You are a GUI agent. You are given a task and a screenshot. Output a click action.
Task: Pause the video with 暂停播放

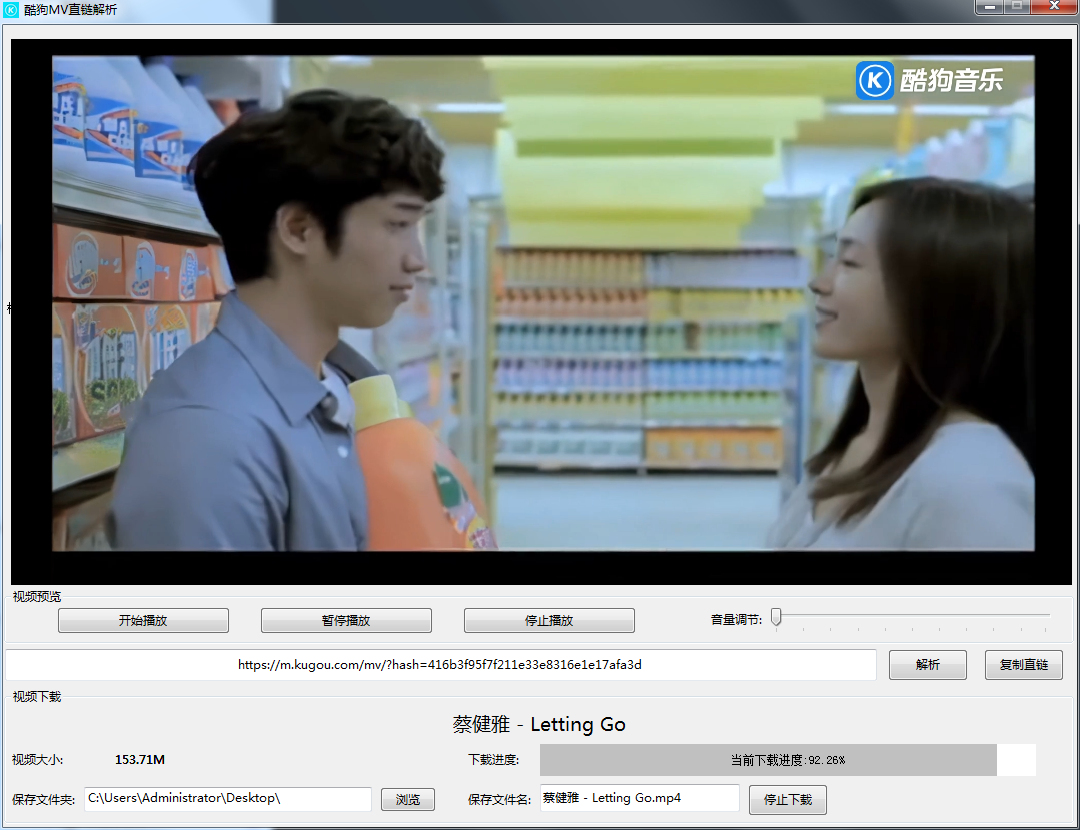coord(346,620)
